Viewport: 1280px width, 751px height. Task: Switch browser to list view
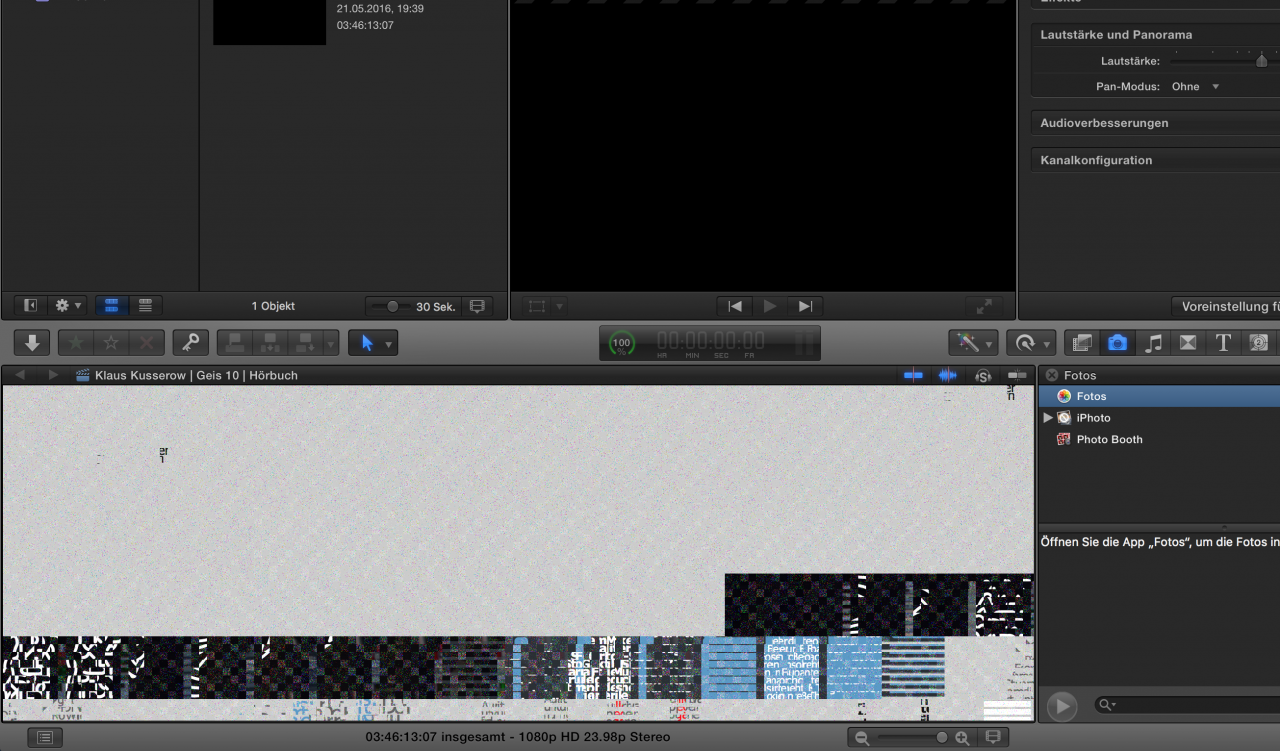pyautogui.click(x=145, y=306)
